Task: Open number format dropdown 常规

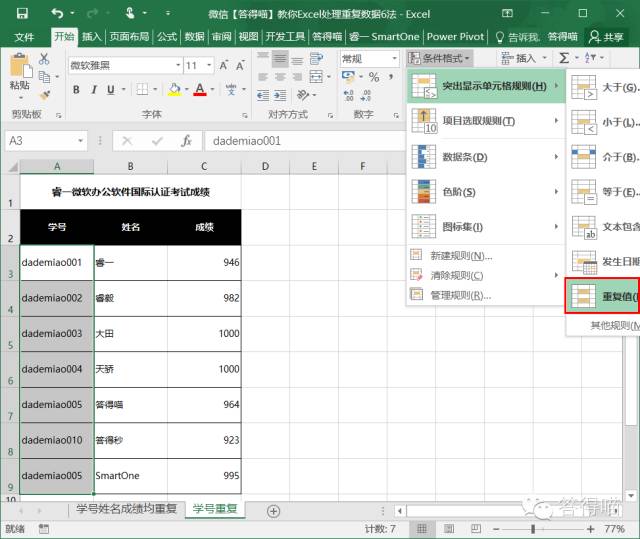Action: point(394,59)
